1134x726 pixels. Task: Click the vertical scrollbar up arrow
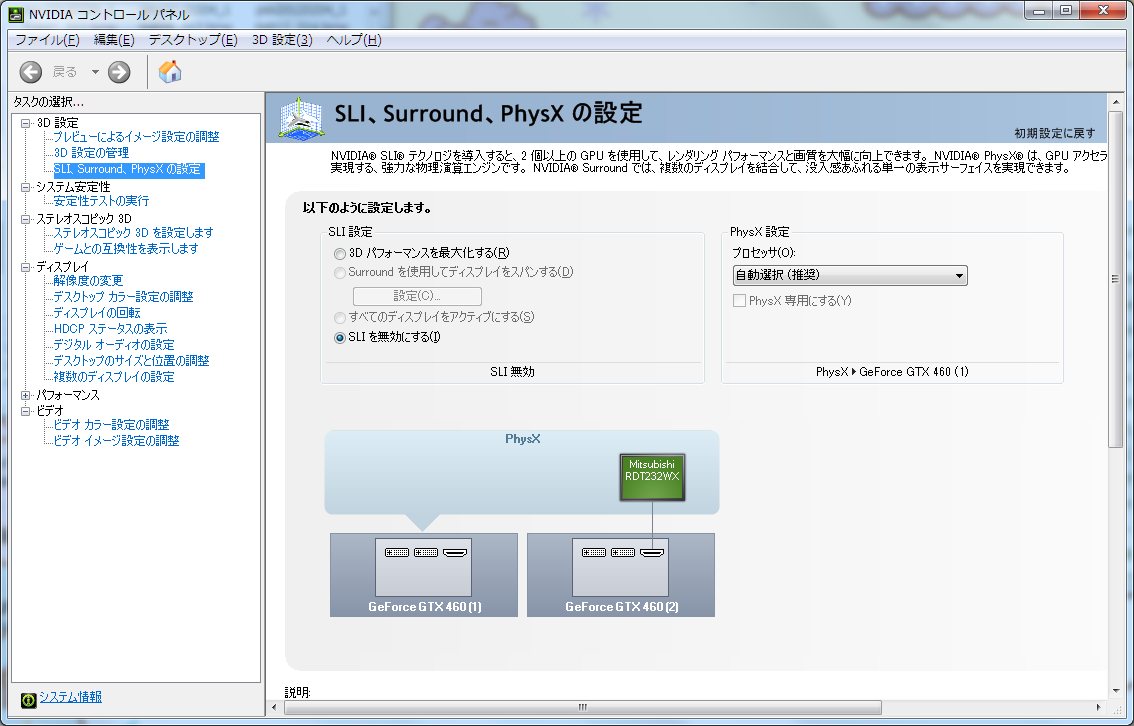[x=1114, y=102]
